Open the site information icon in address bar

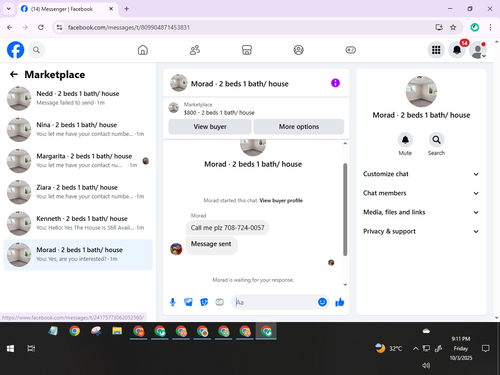[x=59, y=27]
